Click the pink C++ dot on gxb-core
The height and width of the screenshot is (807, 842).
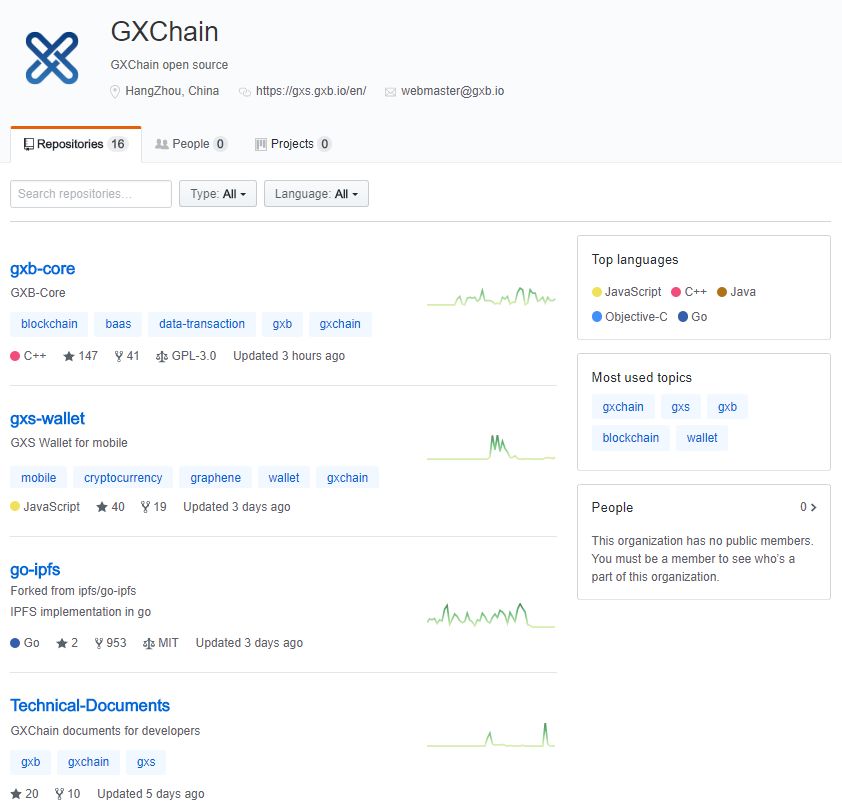tap(15, 356)
